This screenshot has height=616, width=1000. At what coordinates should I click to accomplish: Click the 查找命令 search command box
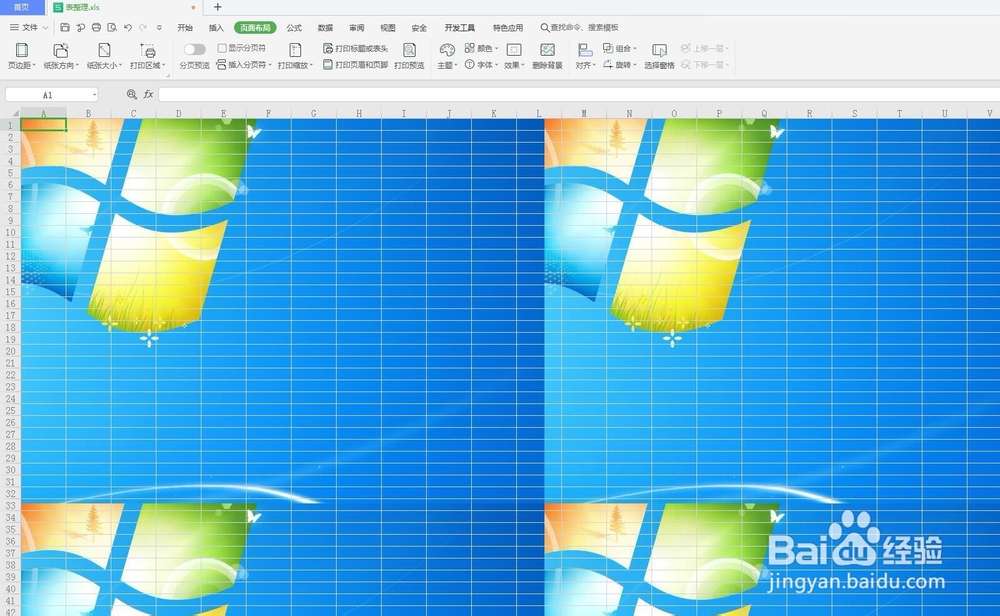coord(579,27)
